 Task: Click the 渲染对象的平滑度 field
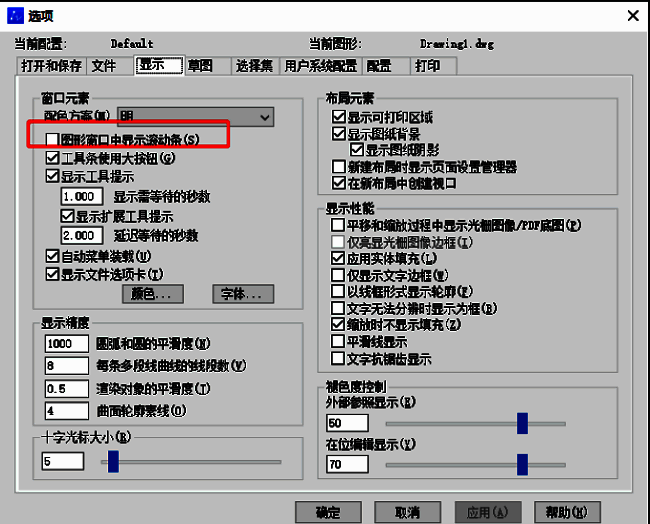click(x=66, y=389)
